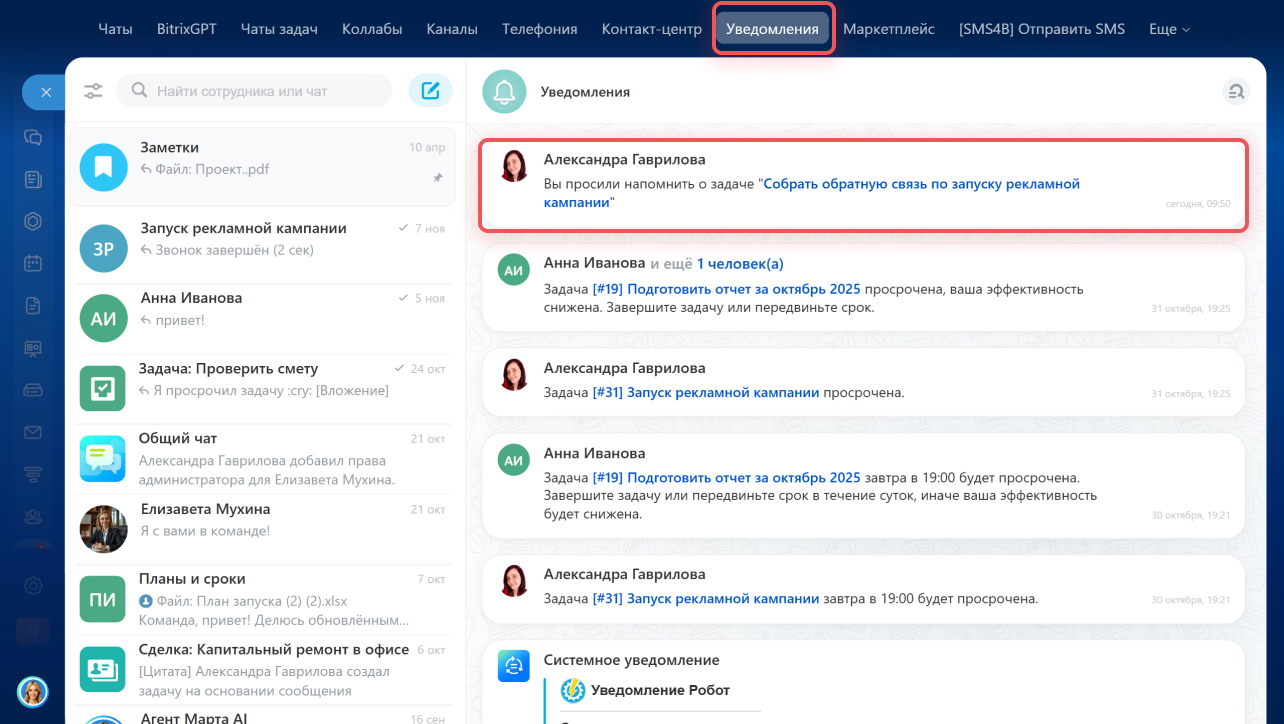The height and width of the screenshot is (724, 1284).
Task: Close the messenger with the X button
Action: pyautogui.click(x=45, y=92)
